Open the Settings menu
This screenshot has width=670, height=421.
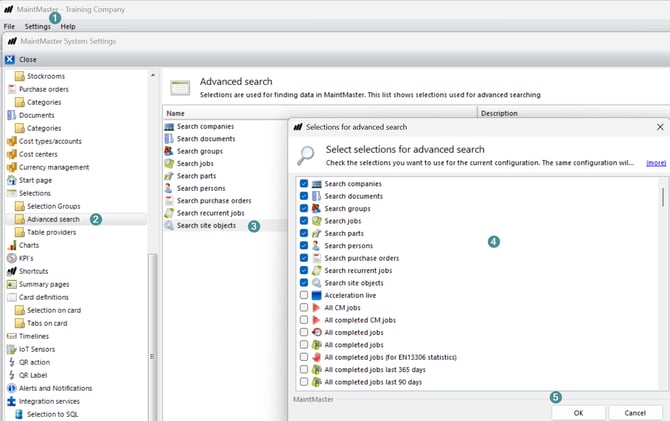pos(38,26)
